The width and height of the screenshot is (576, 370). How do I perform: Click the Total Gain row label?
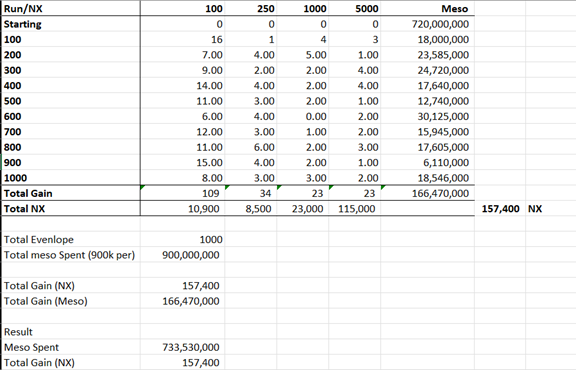(x=71, y=193)
